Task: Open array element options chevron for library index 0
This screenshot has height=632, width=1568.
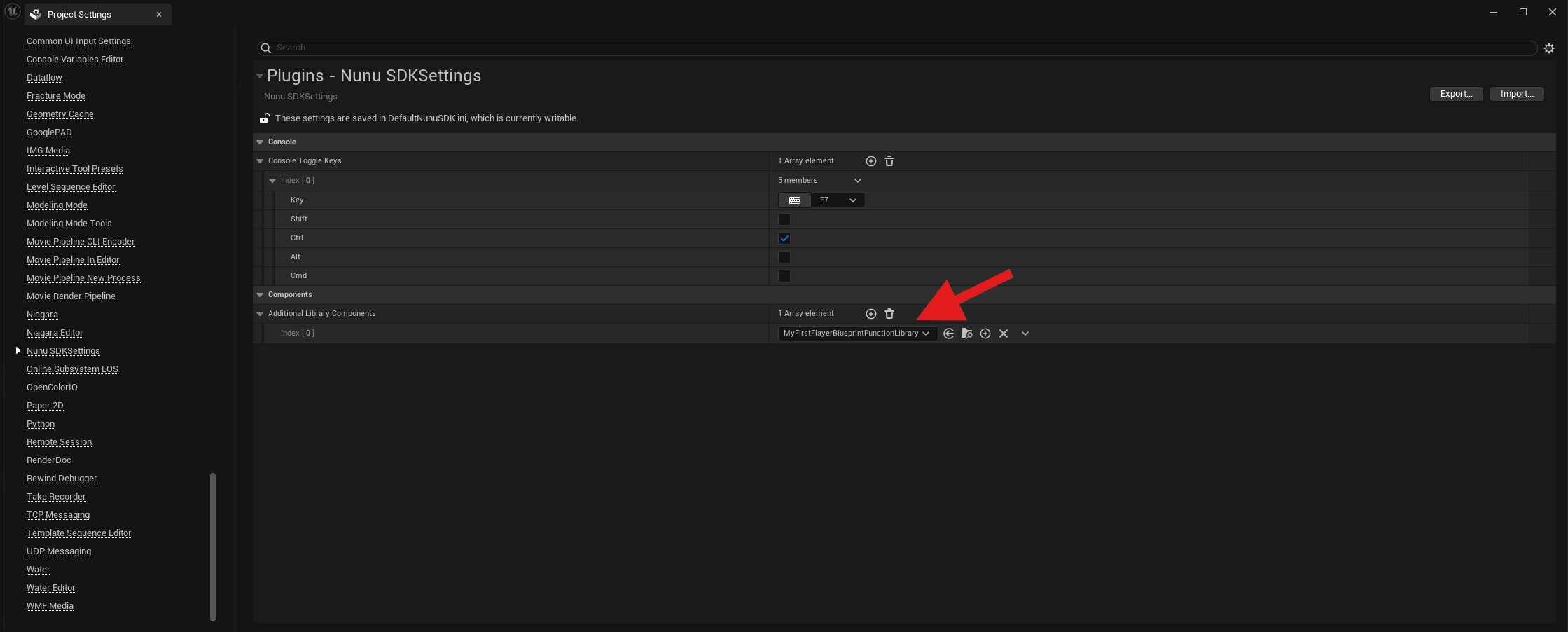Action: click(x=1025, y=334)
